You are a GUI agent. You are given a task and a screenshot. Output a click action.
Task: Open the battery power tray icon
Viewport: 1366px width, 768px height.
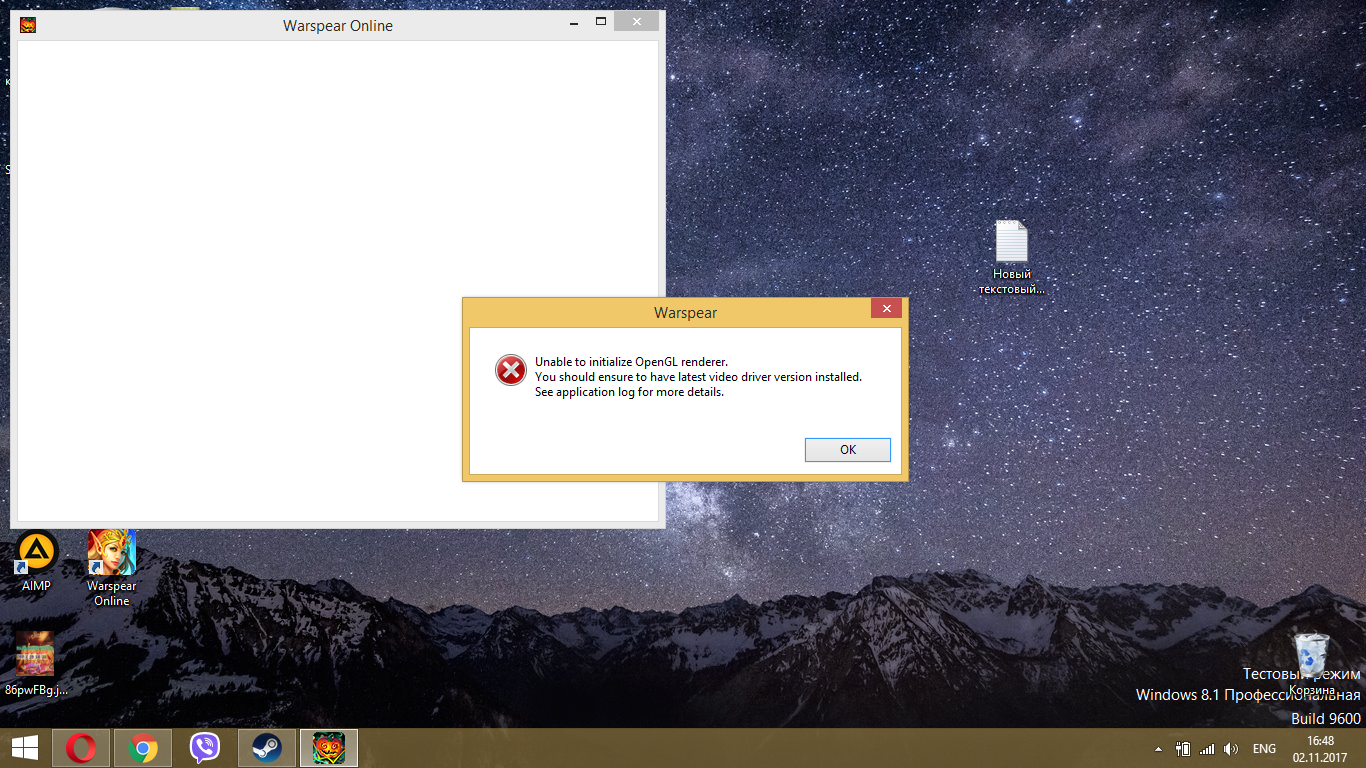pos(1183,749)
